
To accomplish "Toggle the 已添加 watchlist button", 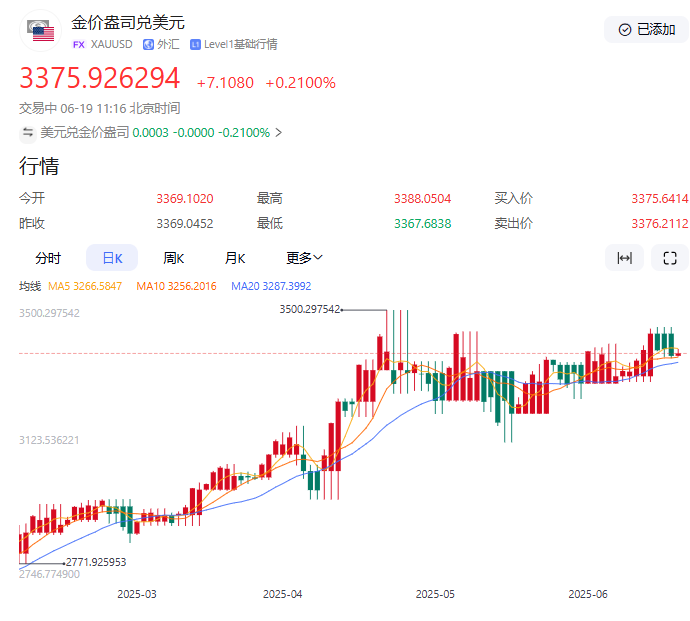I will pyautogui.click(x=646, y=30).
